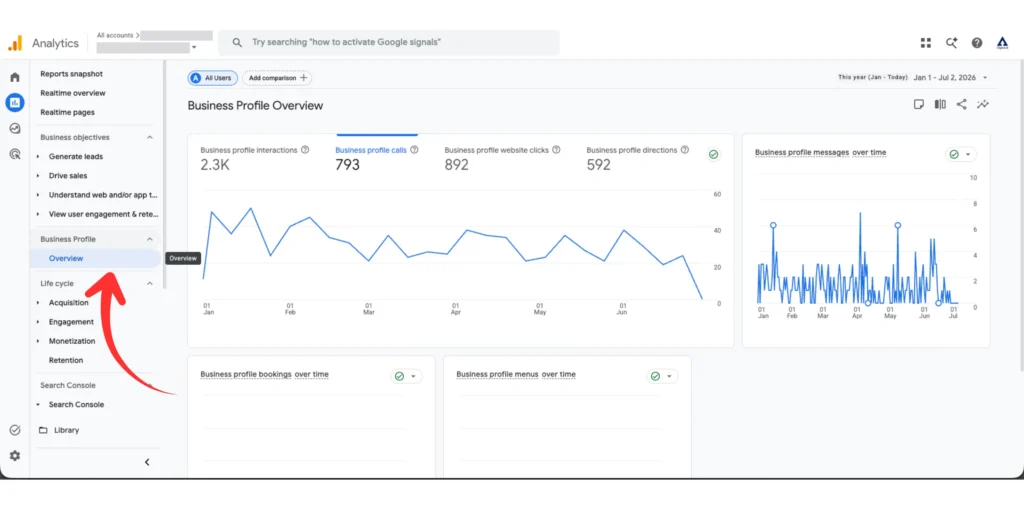The height and width of the screenshot is (506, 1024).
Task: Click Understand web and/or app traffic item
Action: tap(103, 195)
